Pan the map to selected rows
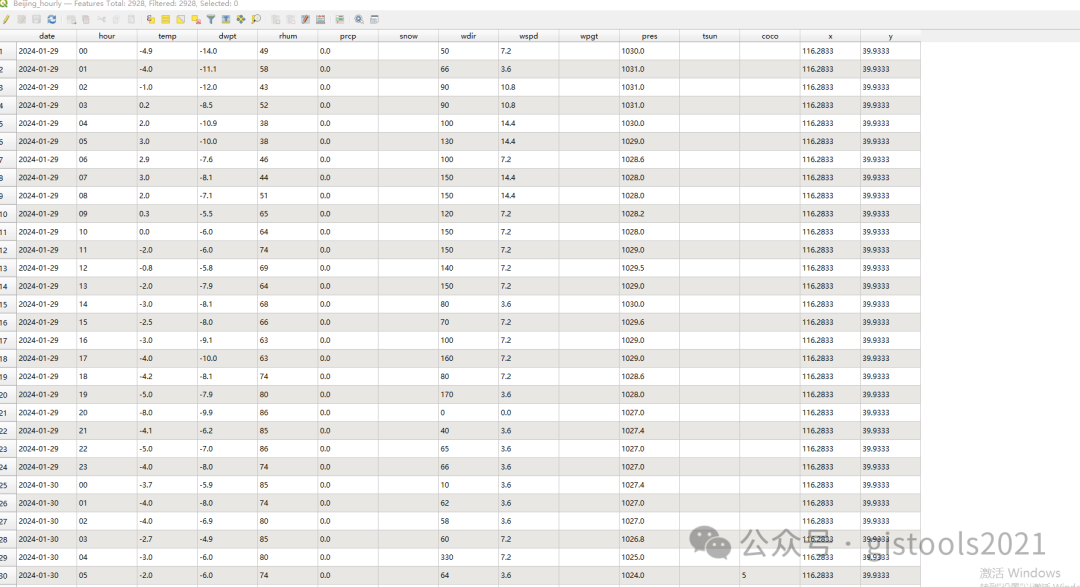1080x587 pixels. coord(241,19)
